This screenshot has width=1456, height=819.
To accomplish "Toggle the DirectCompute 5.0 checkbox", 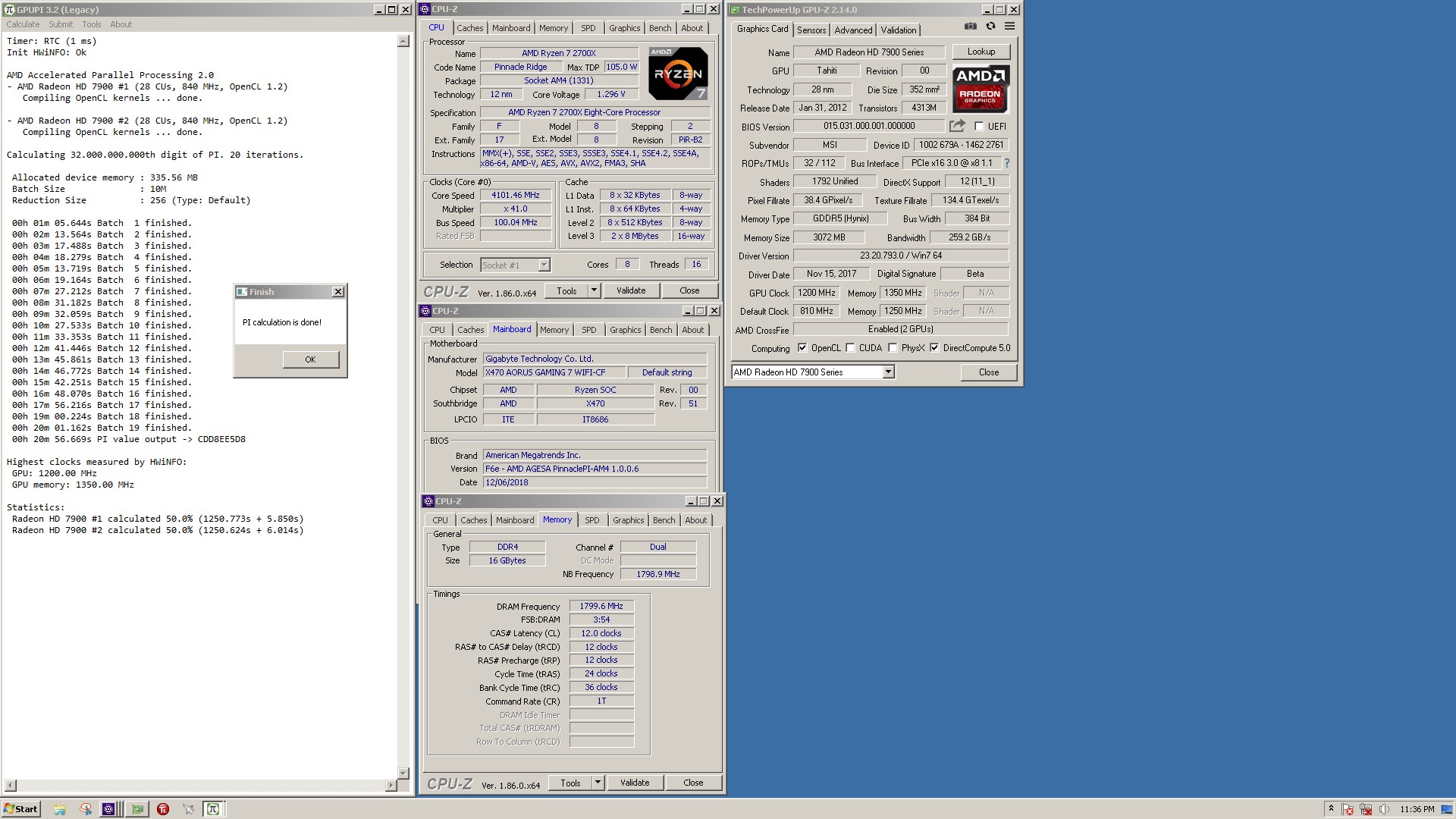I will click(x=934, y=348).
